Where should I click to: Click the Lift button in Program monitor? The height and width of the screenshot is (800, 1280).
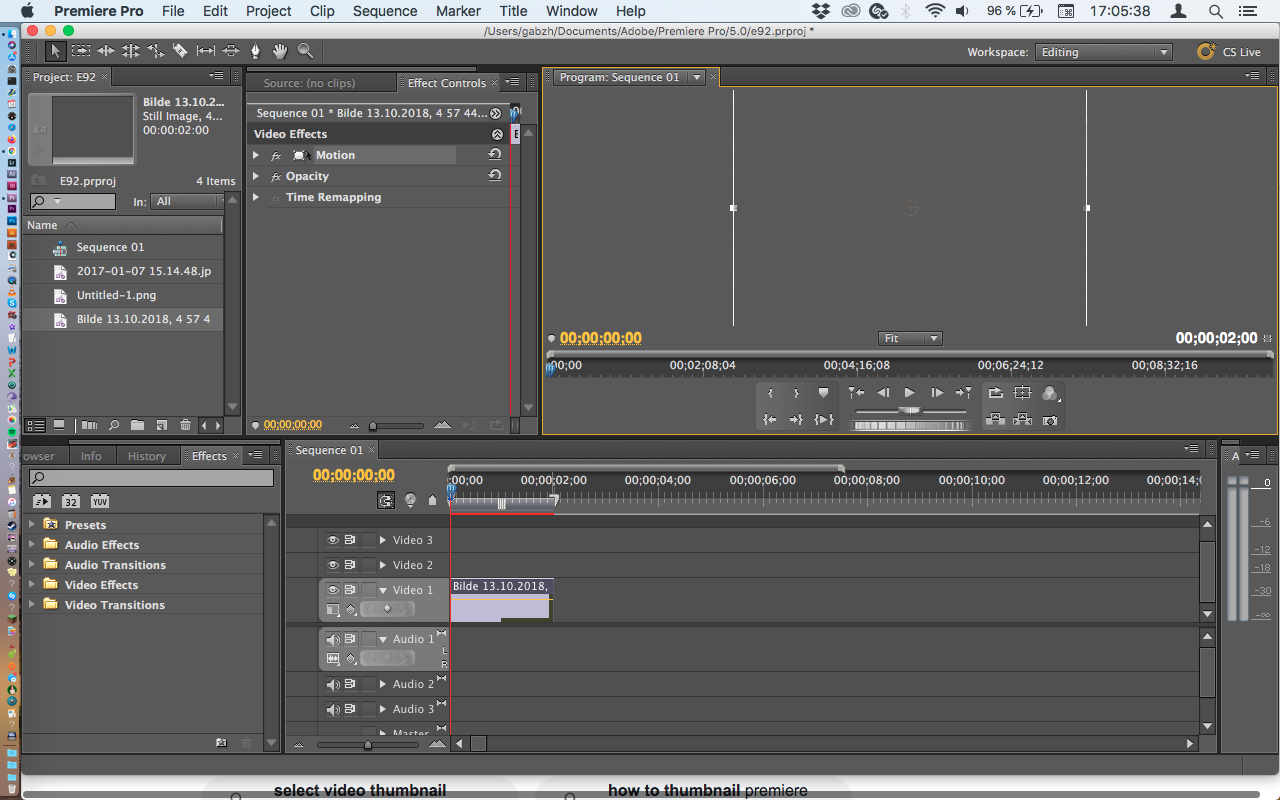(x=995, y=420)
